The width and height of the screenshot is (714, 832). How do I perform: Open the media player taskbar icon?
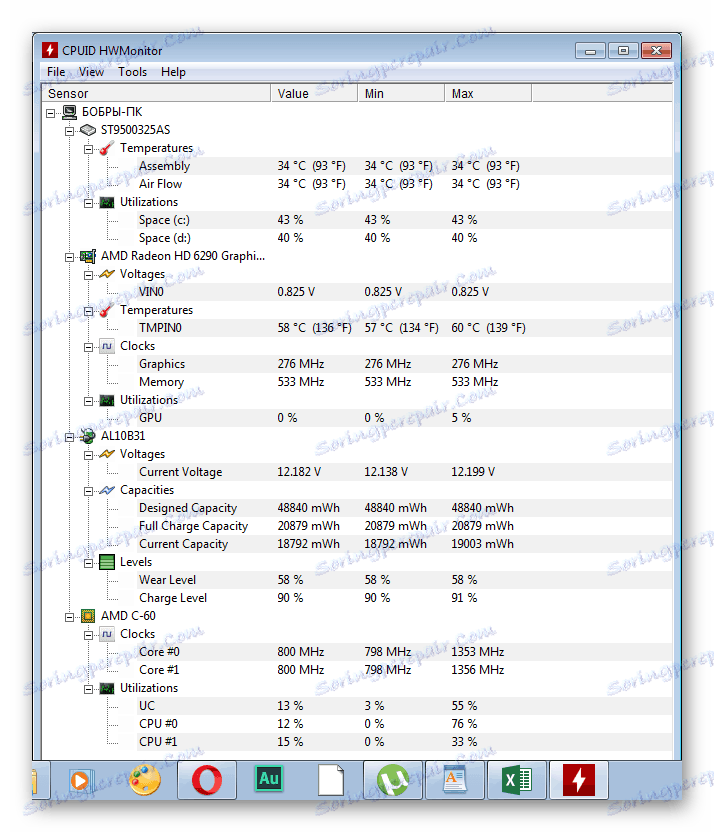(81, 780)
